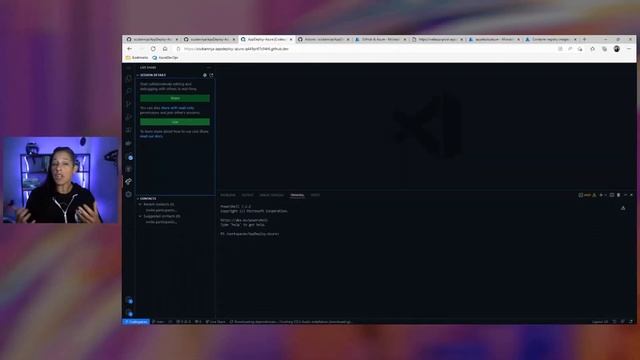Click Invite participants under Recent contacts
Image resolution: width=640 pixels, height=360 pixels.
coord(161,210)
